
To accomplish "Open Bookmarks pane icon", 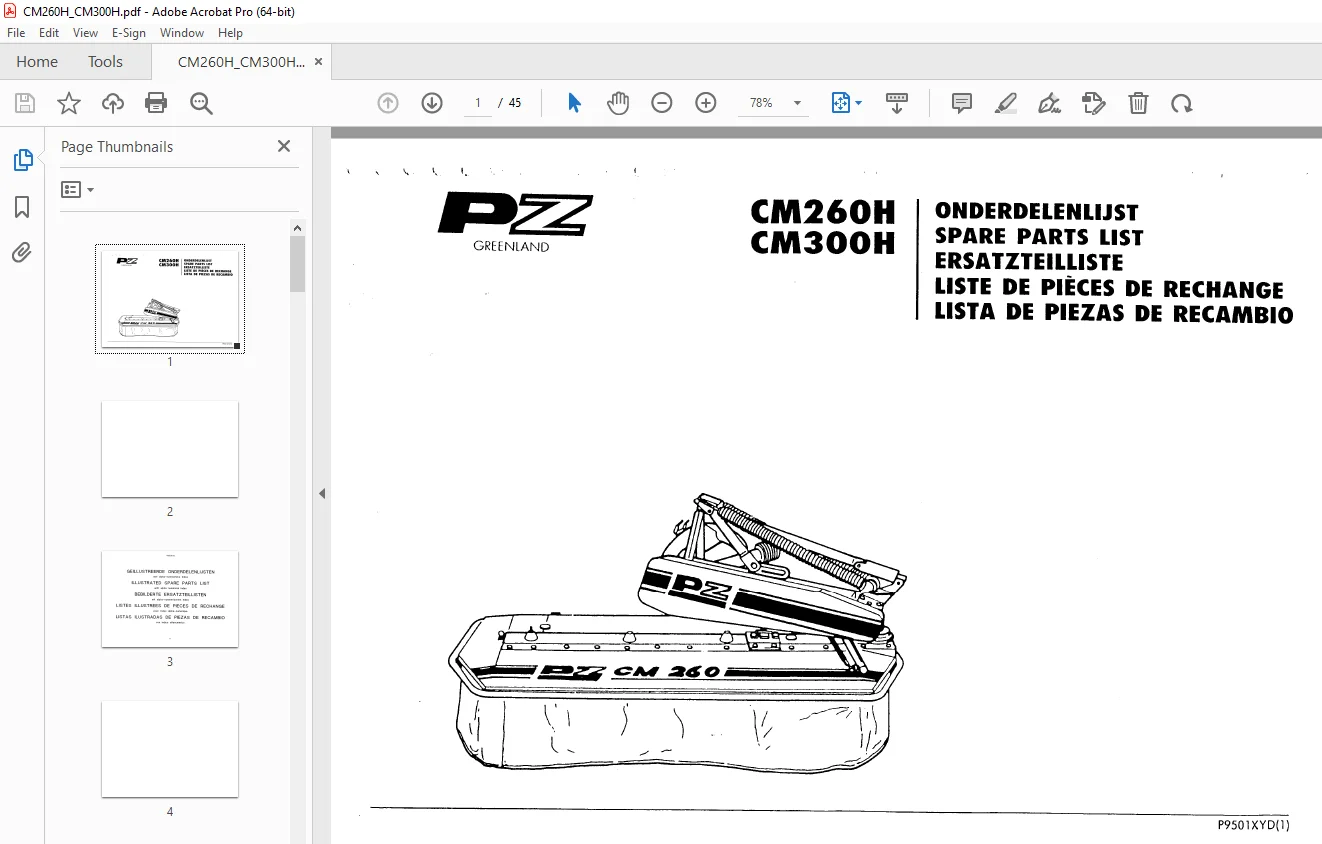I will point(22,207).
